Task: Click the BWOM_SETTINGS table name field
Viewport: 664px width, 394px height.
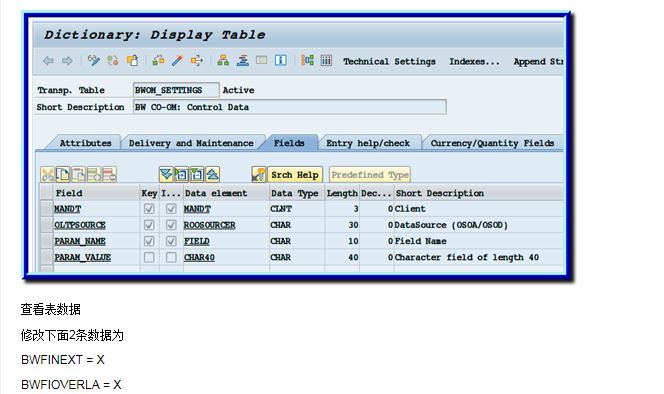Action: 176,90
